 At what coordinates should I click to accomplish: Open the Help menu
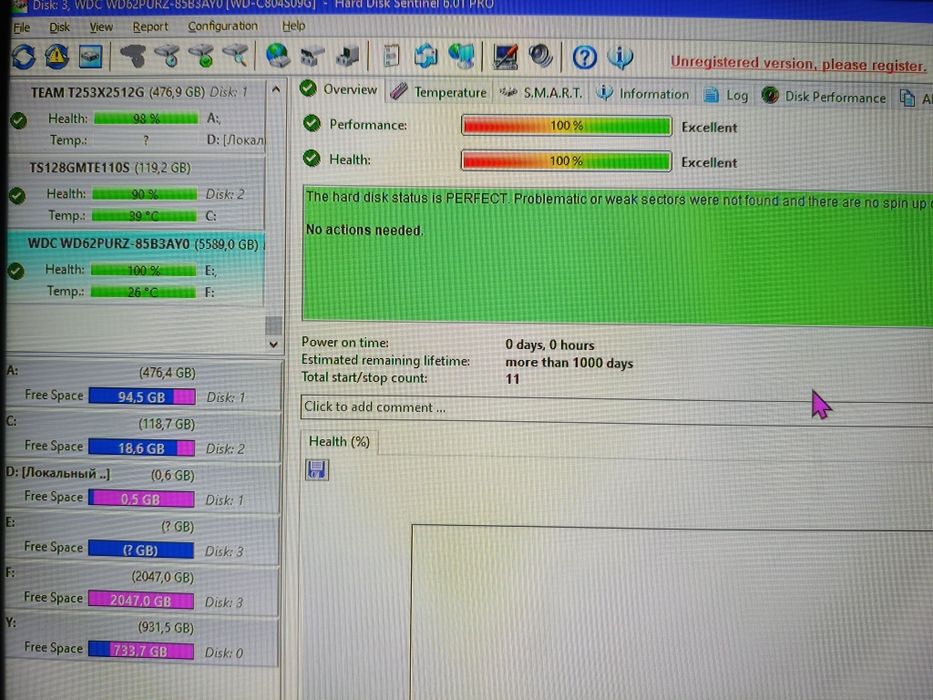pos(293,26)
